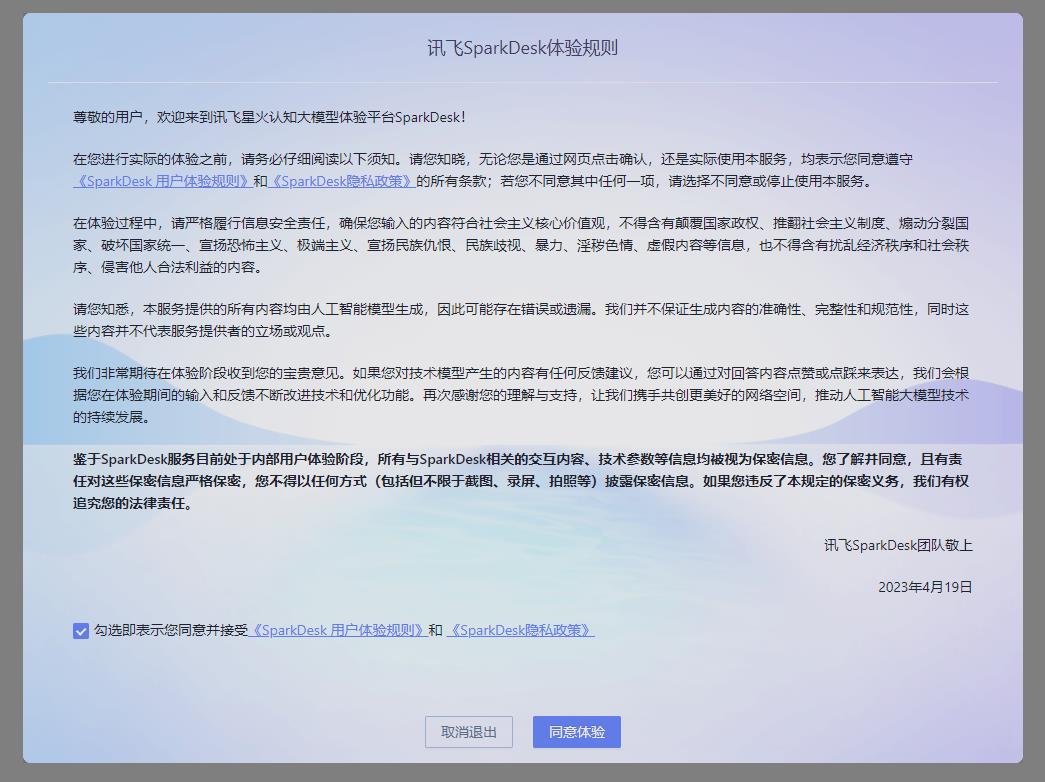The image size is (1045, 782).
Task: Click the signature 讯飞SparkDesk团队敬上
Action: tap(898, 545)
